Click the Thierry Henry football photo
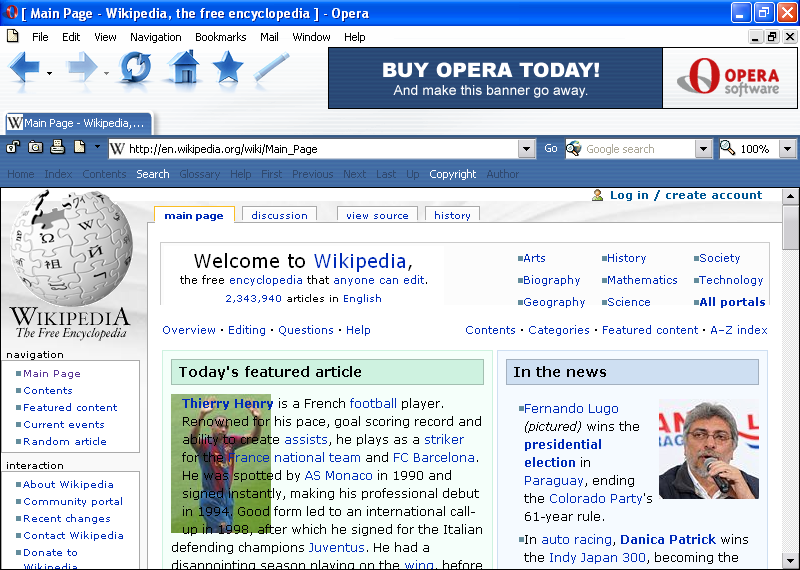The width and height of the screenshot is (800, 570). pos(221,463)
